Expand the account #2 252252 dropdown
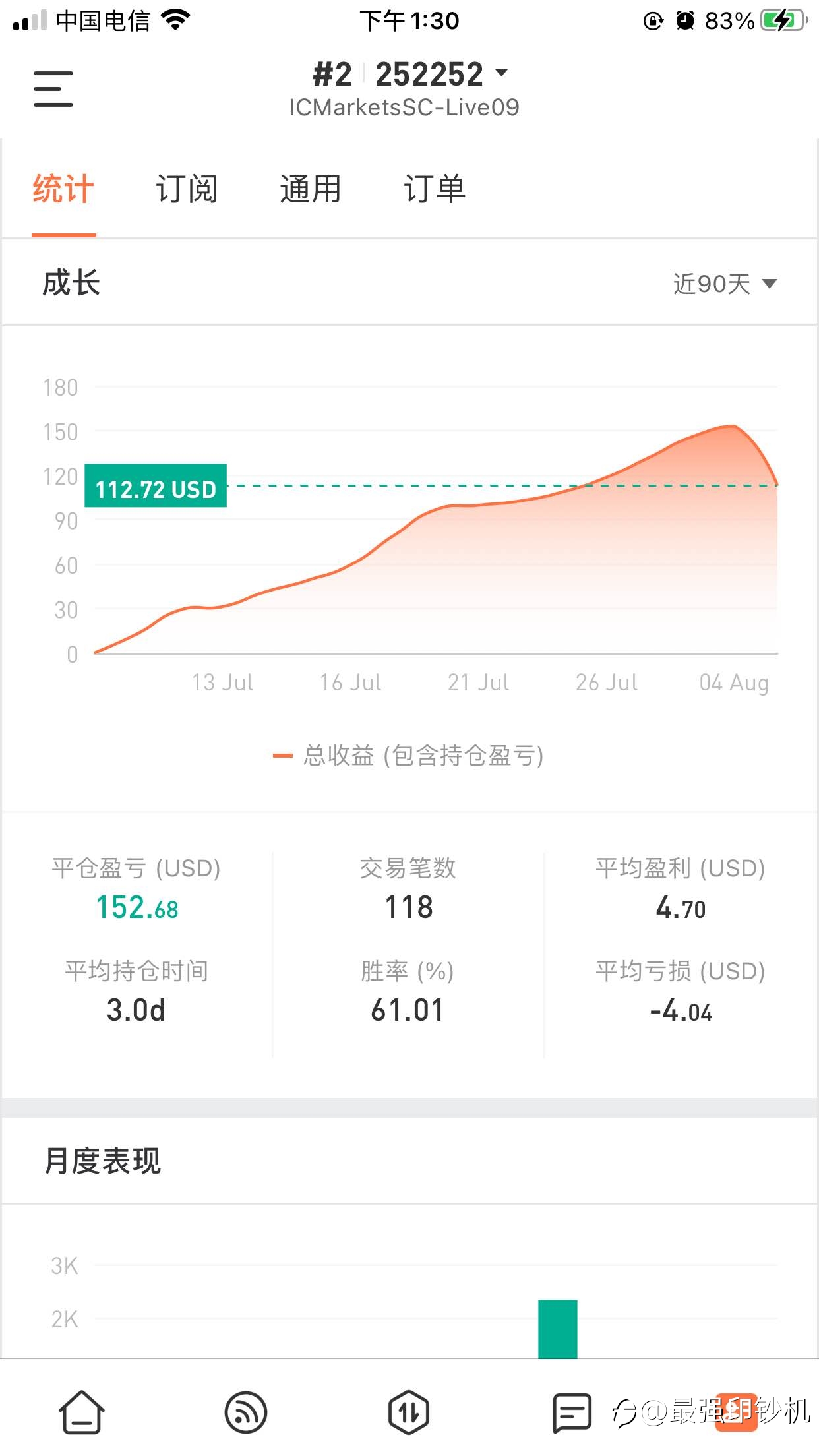Image resolution: width=819 pixels, height=1456 pixels. pyautogui.click(x=410, y=74)
